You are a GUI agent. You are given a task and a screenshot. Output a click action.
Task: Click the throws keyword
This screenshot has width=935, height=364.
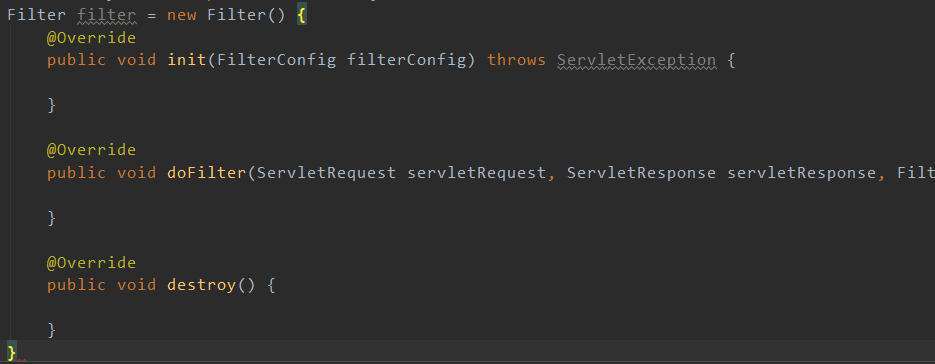click(x=516, y=60)
